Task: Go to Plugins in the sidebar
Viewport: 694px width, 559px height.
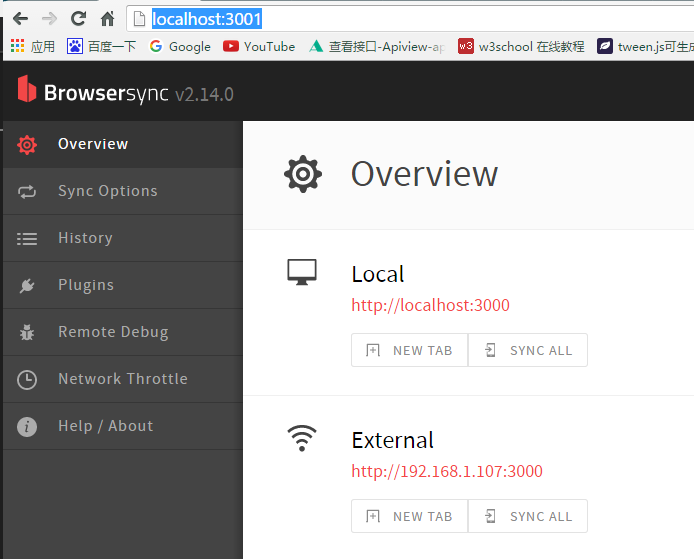Action: [86, 285]
